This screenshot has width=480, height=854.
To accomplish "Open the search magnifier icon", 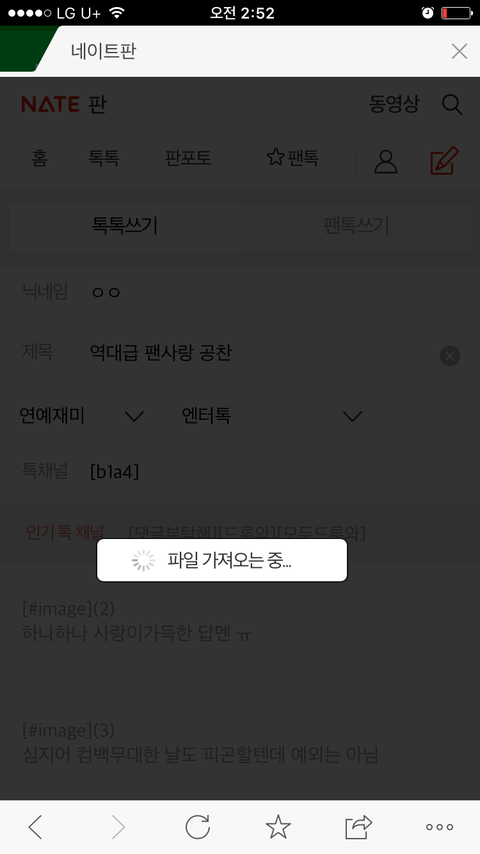I will coord(452,104).
